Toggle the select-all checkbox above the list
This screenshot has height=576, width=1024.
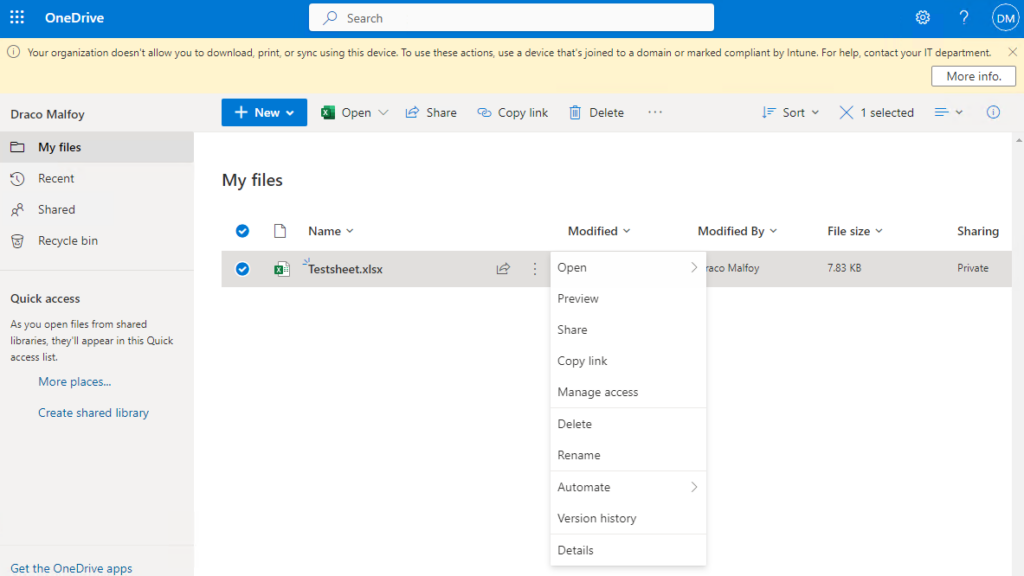(x=242, y=230)
